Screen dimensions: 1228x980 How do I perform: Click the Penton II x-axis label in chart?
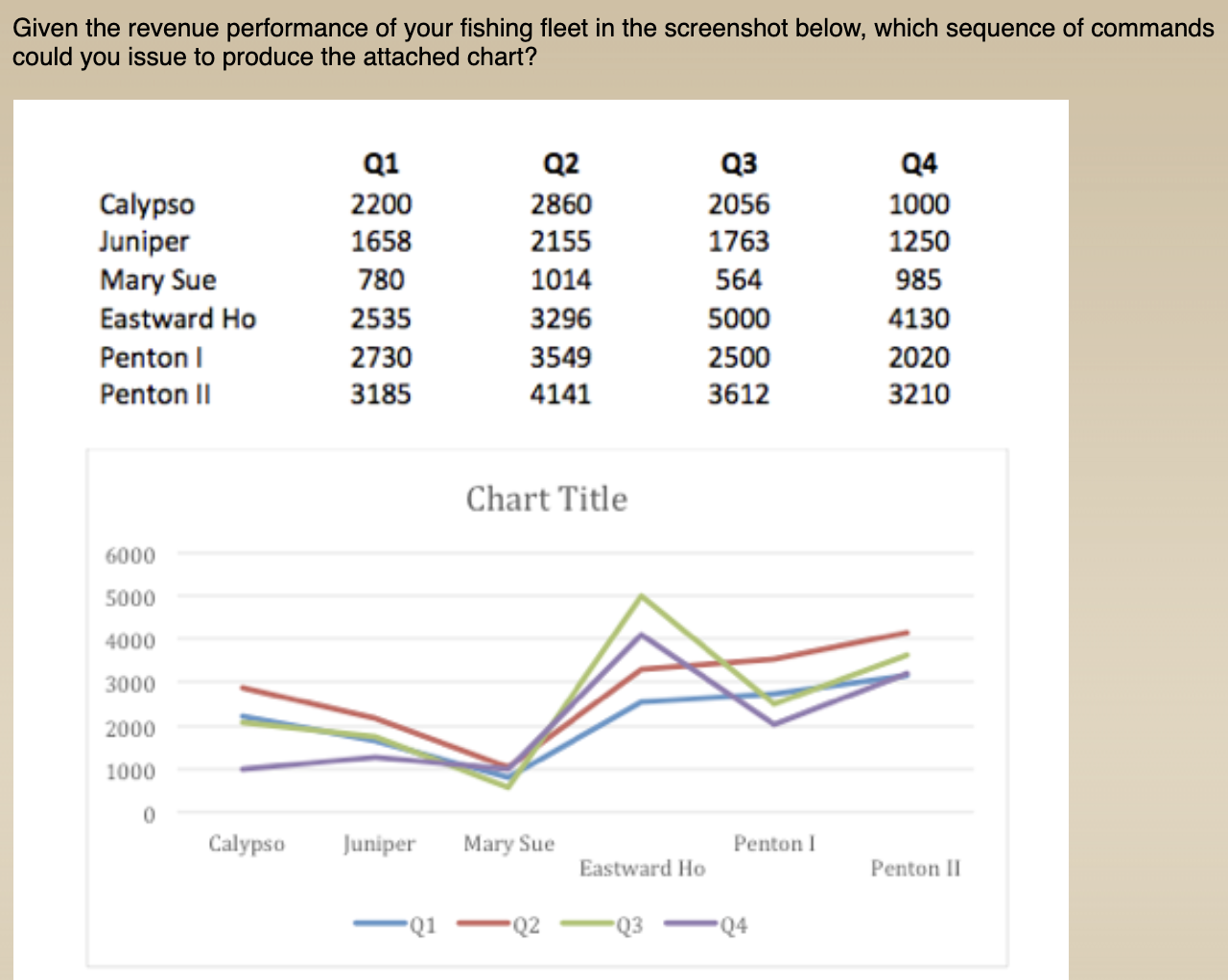[x=915, y=868]
